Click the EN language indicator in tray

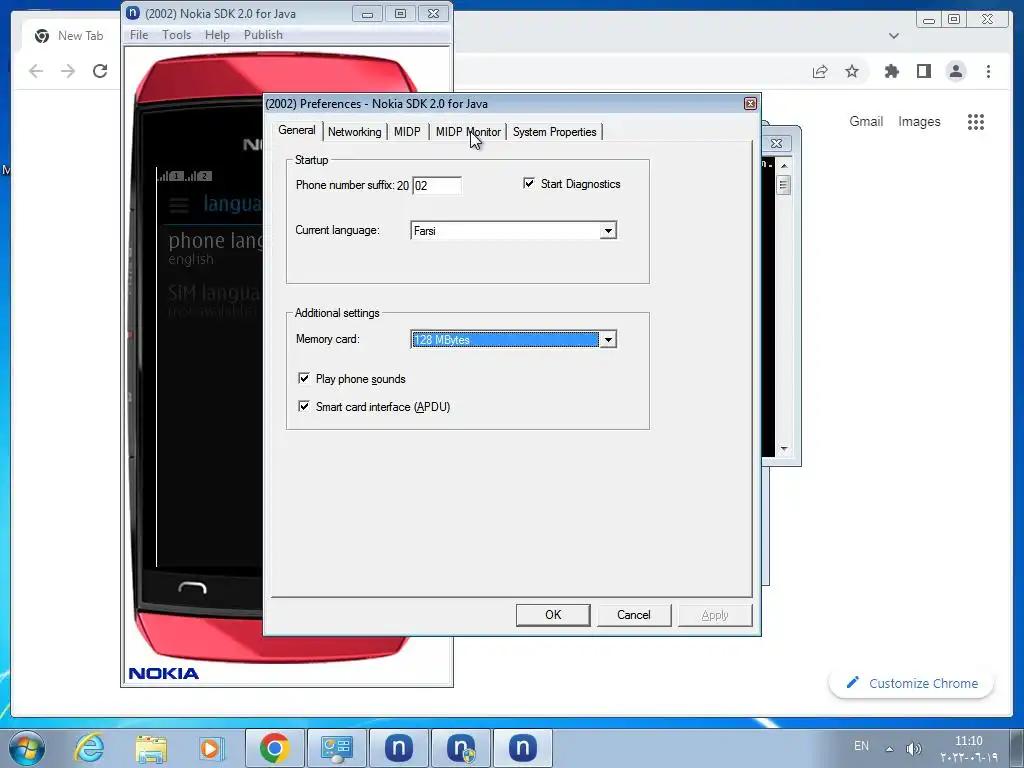(x=861, y=746)
